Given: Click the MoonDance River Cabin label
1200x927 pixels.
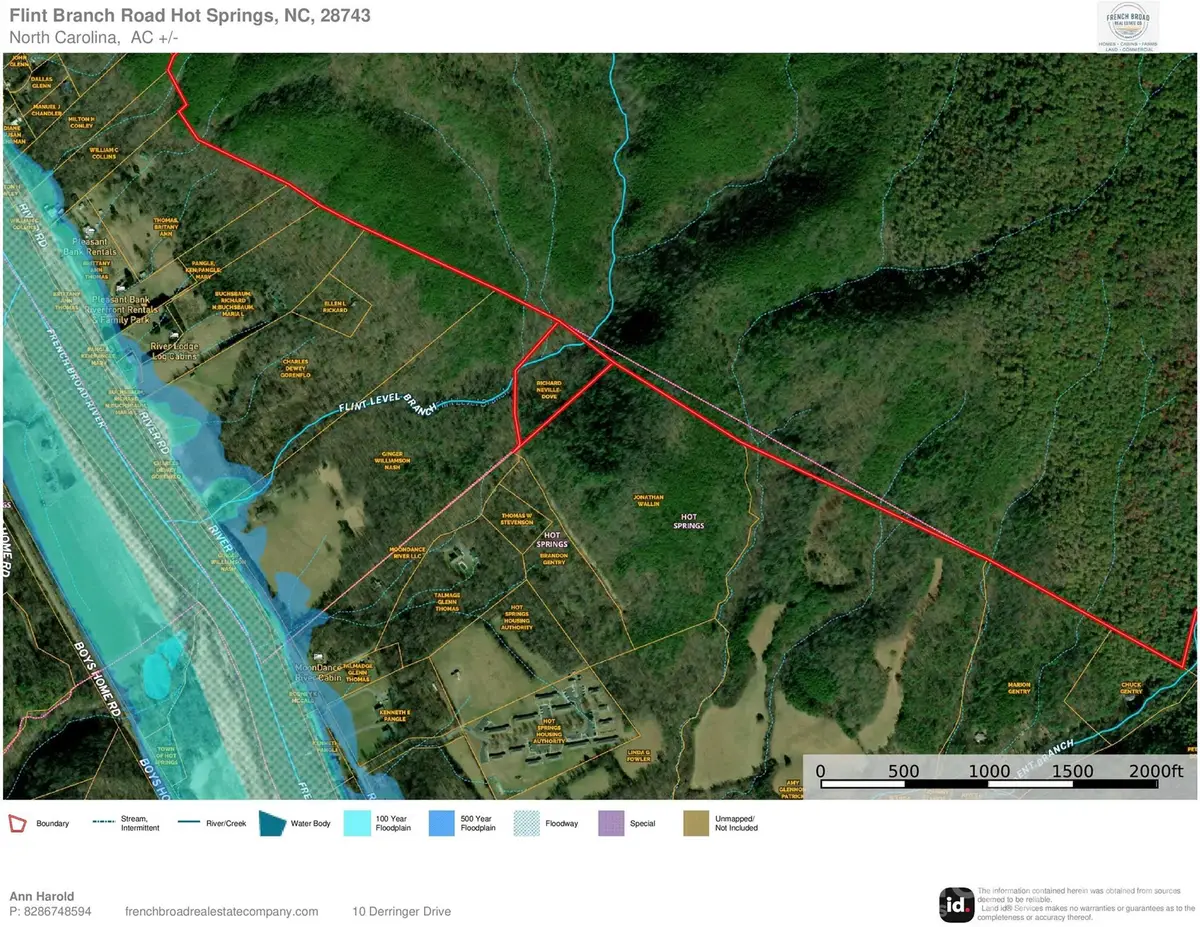Looking at the screenshot, I should point(319,672).
